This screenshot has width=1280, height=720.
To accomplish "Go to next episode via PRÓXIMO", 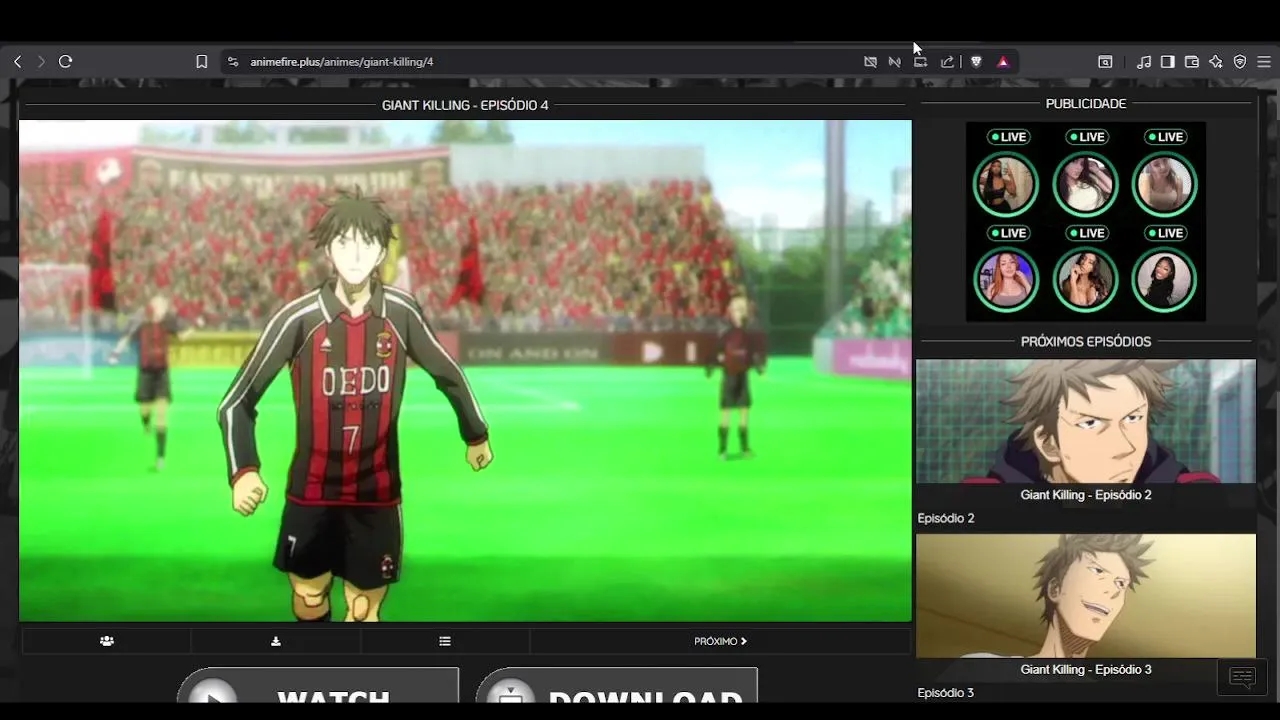I will pyautogui.click(x=721, y=641).
